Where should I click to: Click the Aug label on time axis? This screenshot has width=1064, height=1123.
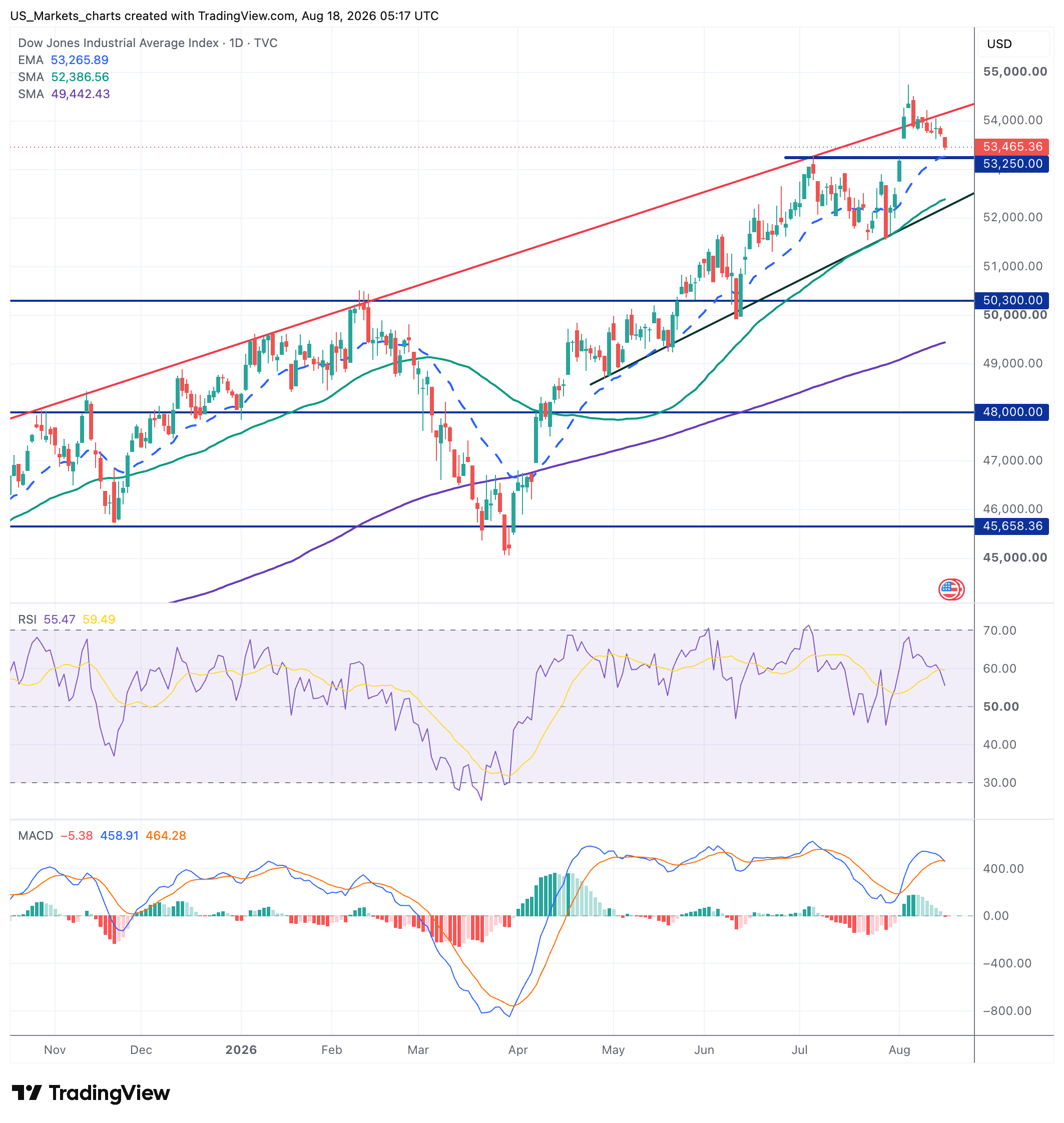[899, 1050]
